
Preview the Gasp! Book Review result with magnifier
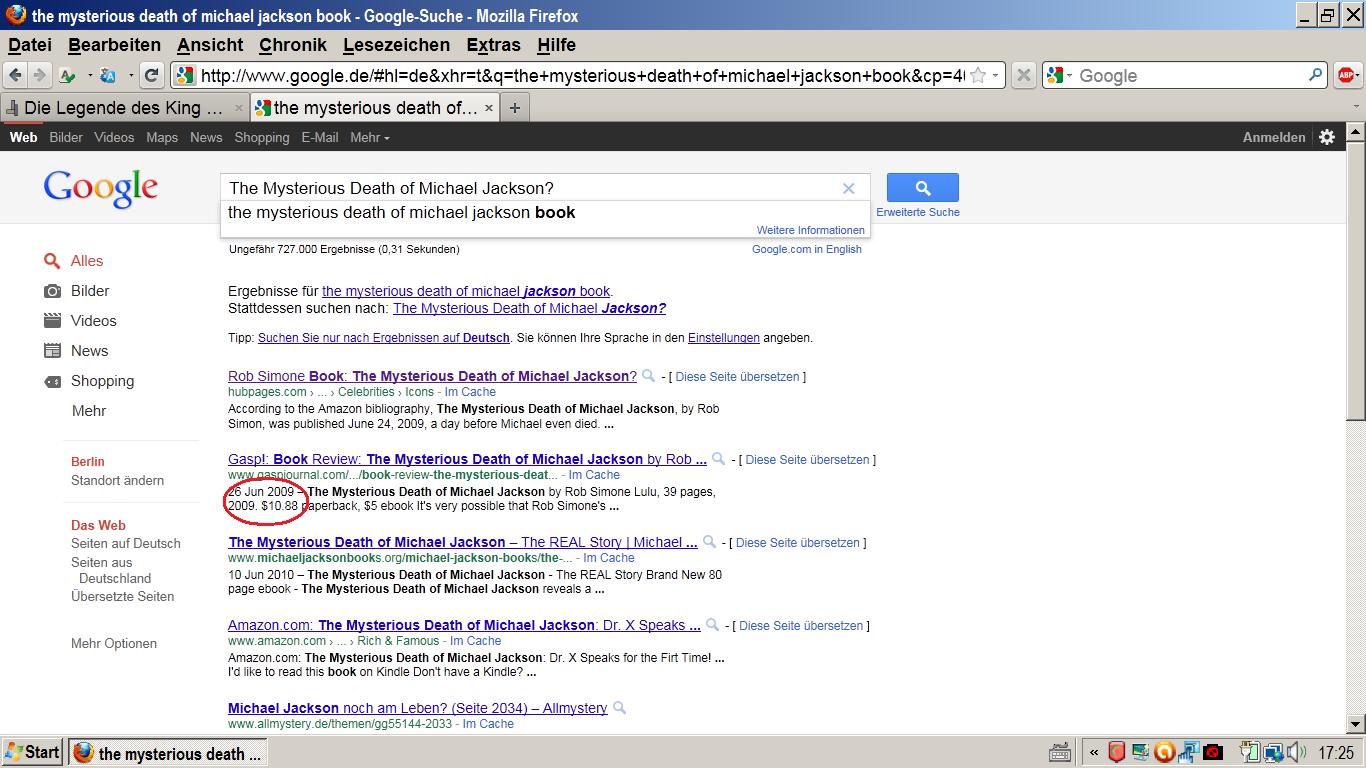click(x=718, y=459)
